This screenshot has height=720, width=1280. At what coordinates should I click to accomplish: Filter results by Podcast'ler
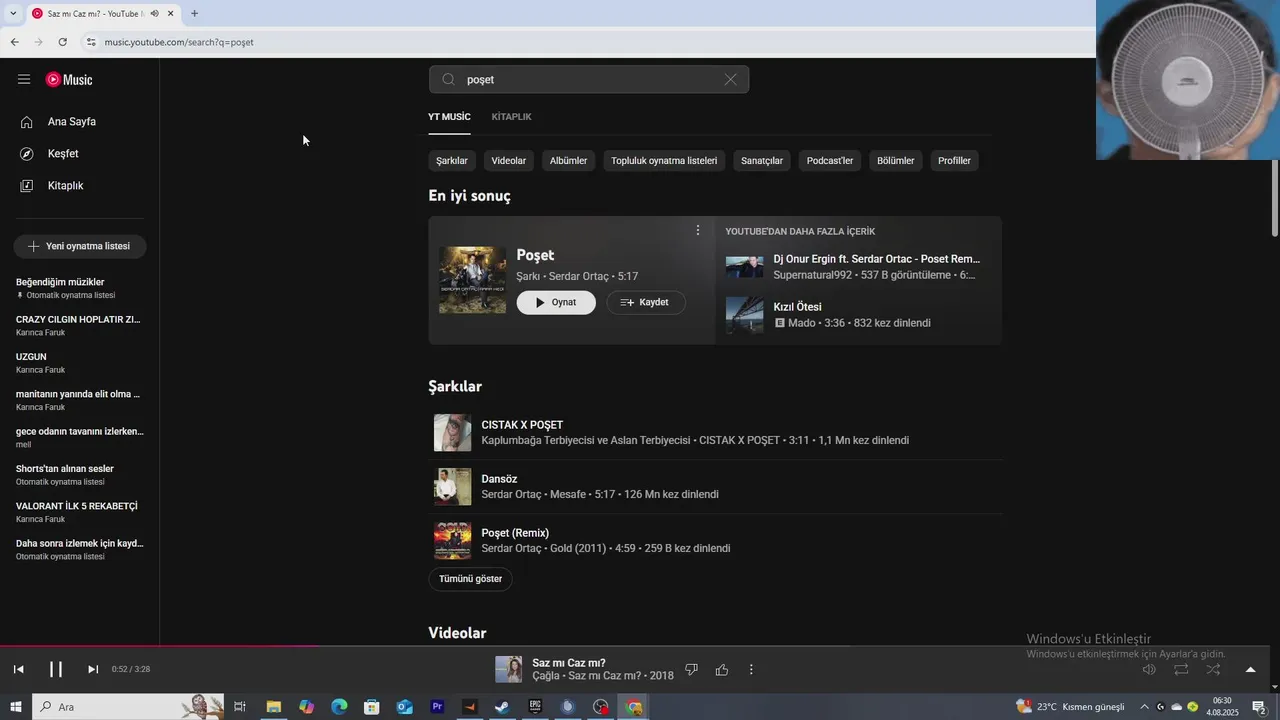(x=830, y=161)
